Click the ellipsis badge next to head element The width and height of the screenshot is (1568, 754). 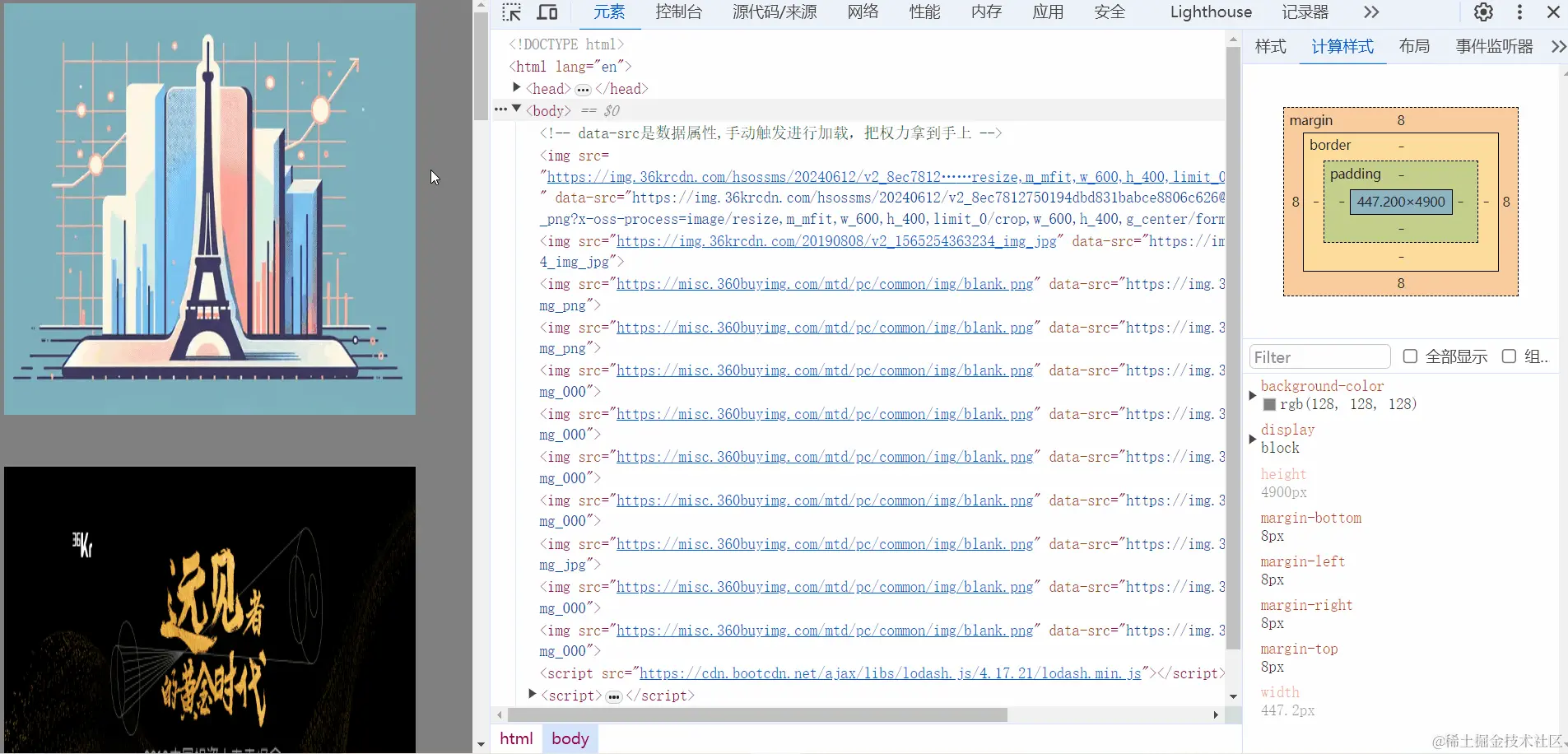[x=582, y=89]
